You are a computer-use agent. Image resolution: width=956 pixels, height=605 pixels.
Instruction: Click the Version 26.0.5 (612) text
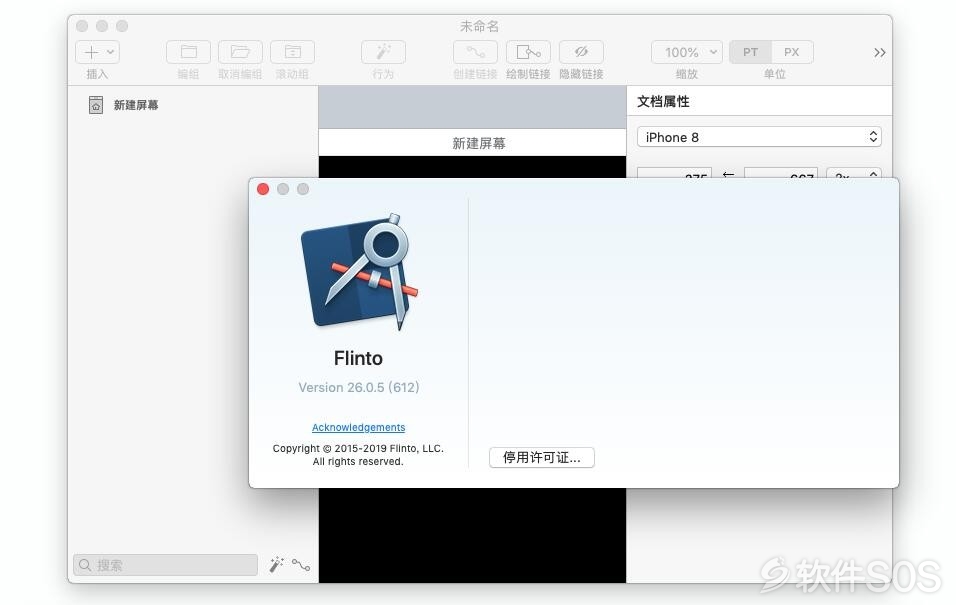[x=358, y=387]
